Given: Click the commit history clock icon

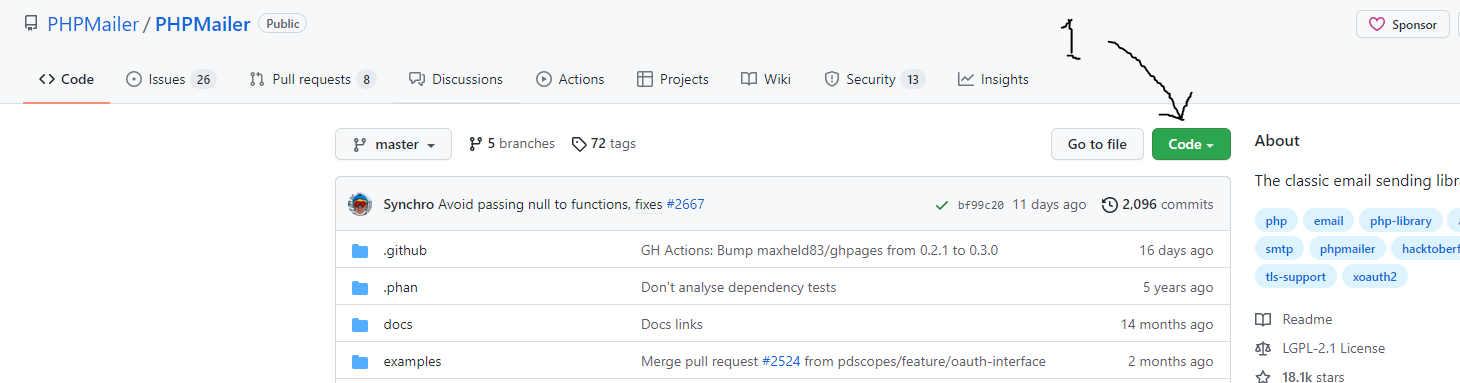Looking at the screenshot, I should point(1110,204).
